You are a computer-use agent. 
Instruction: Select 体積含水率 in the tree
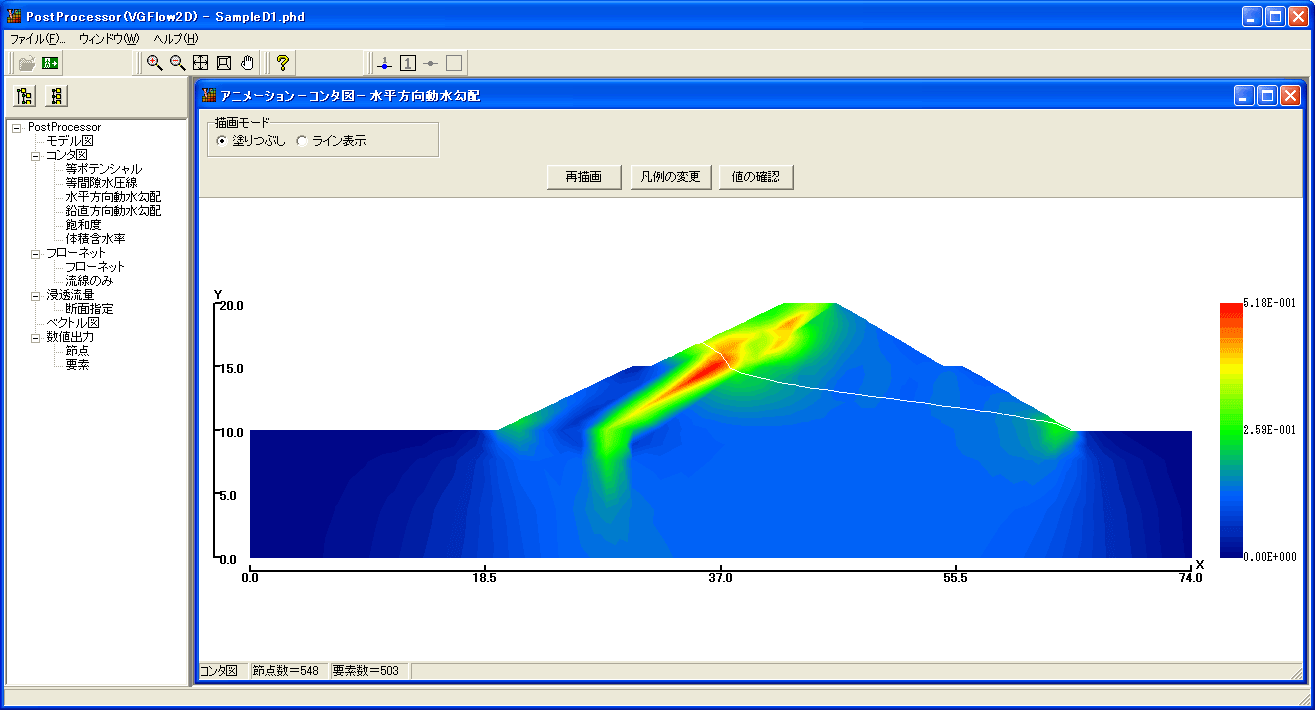point(95,239)
